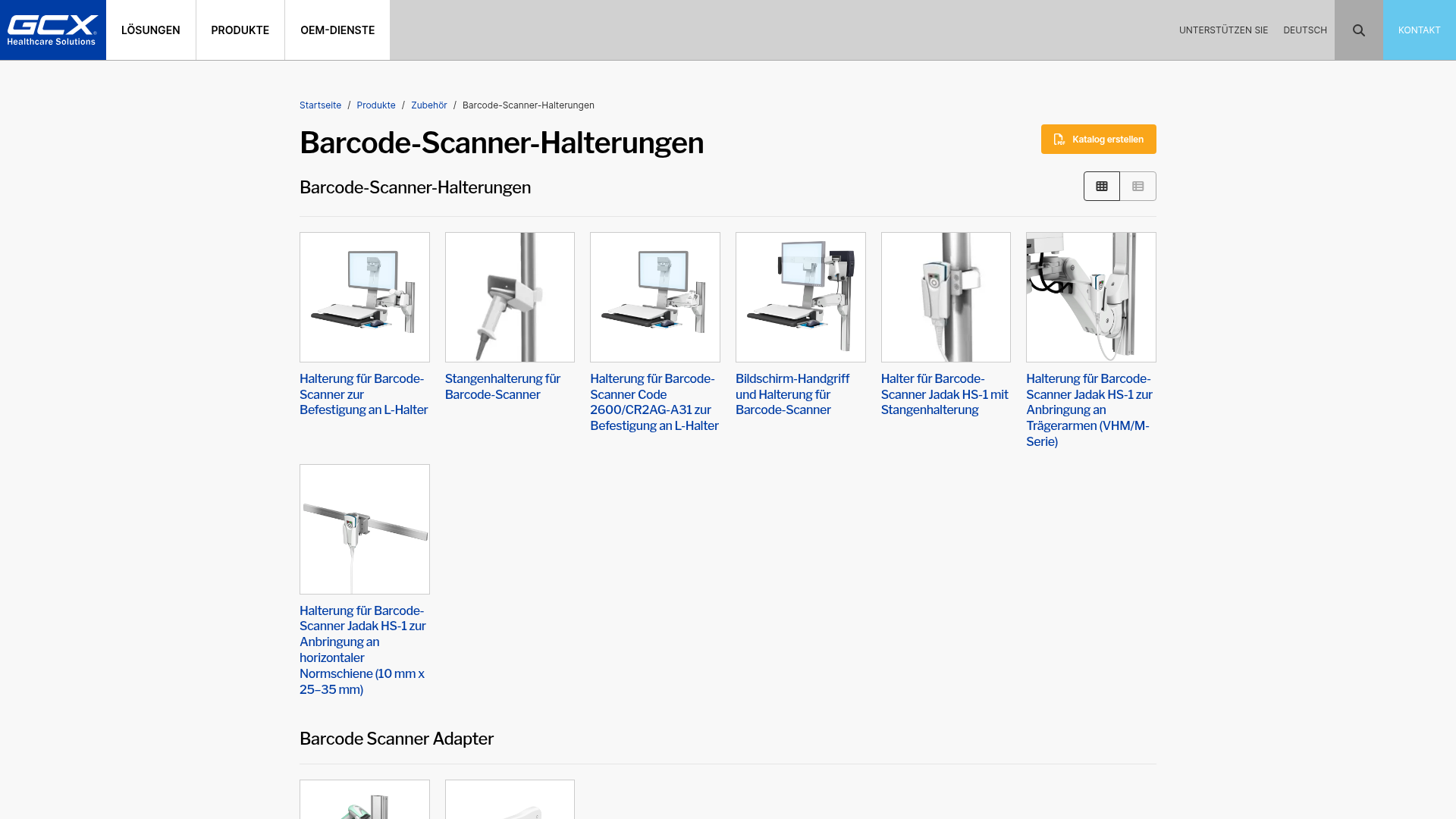Open the OEM-DIENSTE menu
Screen dimensions: 1456x819
pyautogui.click(x=337, y=30)
